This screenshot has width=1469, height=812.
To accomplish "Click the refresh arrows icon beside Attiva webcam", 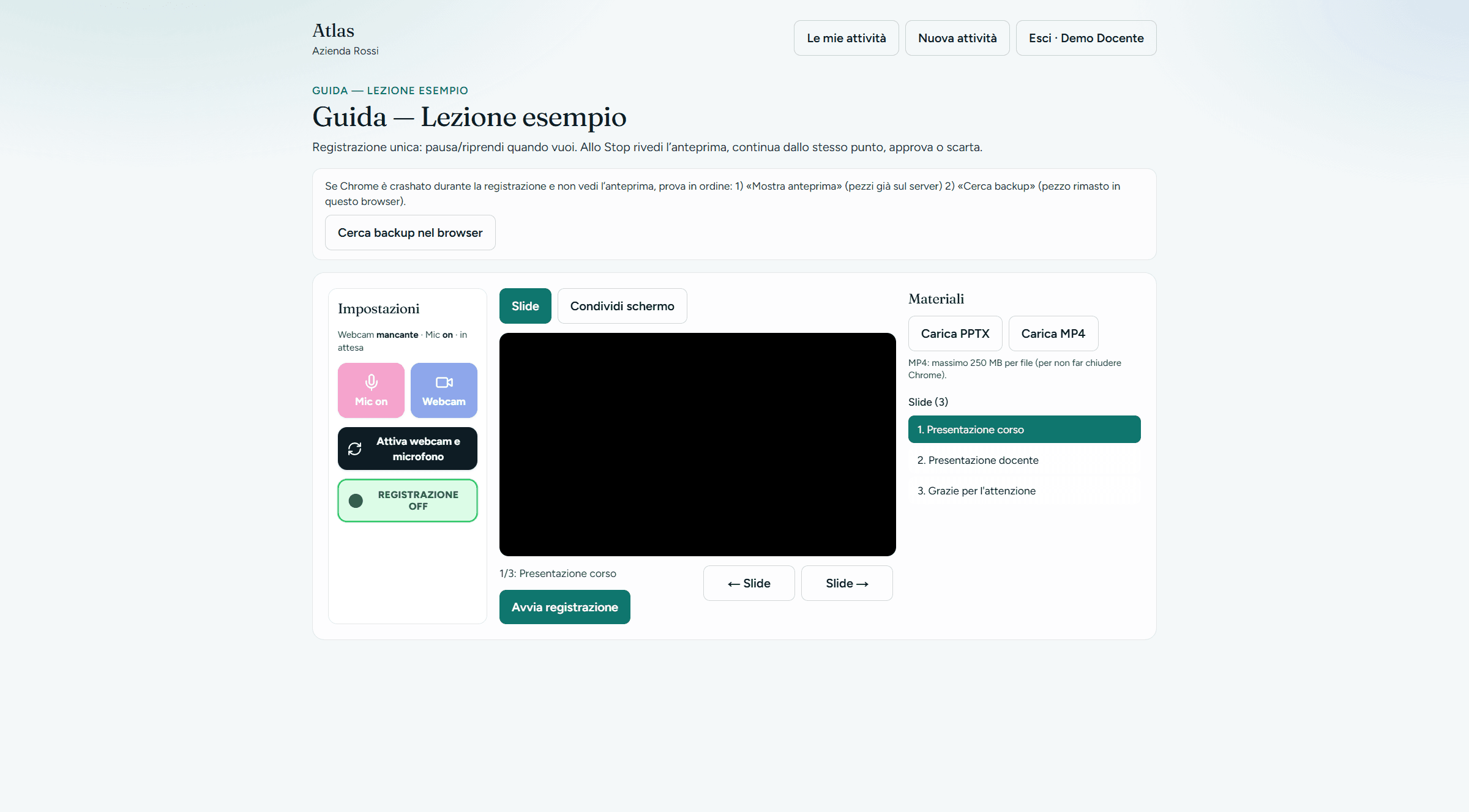I will (355, 449).
